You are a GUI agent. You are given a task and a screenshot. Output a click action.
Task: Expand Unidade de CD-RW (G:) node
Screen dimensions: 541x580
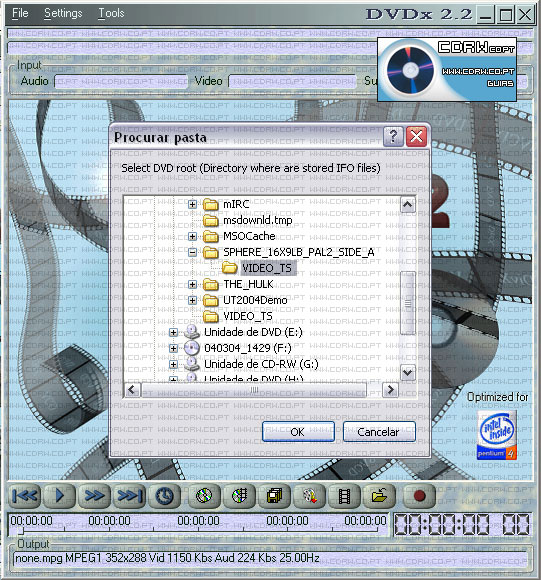point(173,364)
